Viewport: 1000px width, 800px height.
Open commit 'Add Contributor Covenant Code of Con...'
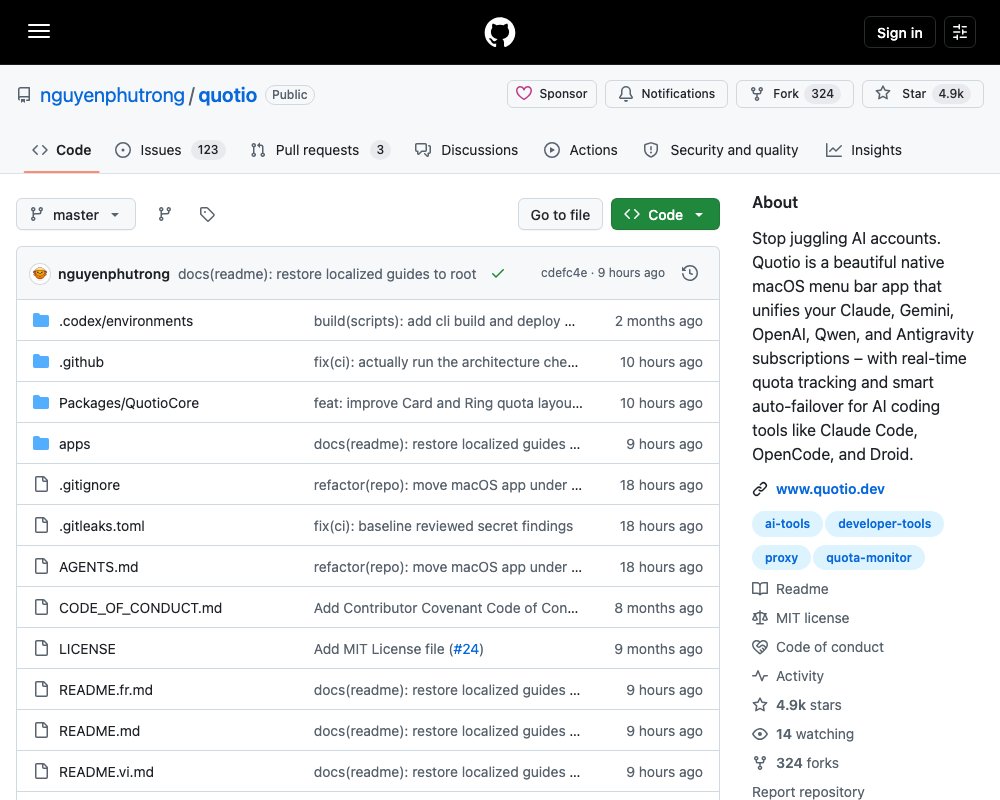coord(446,607)
